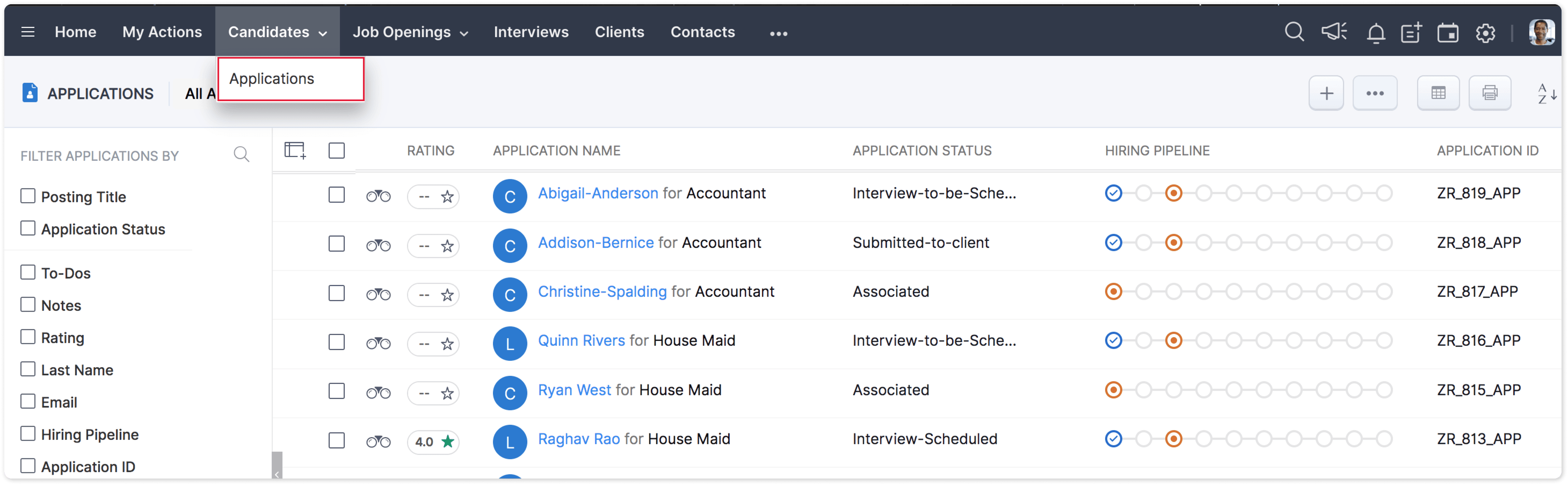Open the A-Z sort options
The width and height of the screenshot is (1568, 485).
[x=1546, y=94]
